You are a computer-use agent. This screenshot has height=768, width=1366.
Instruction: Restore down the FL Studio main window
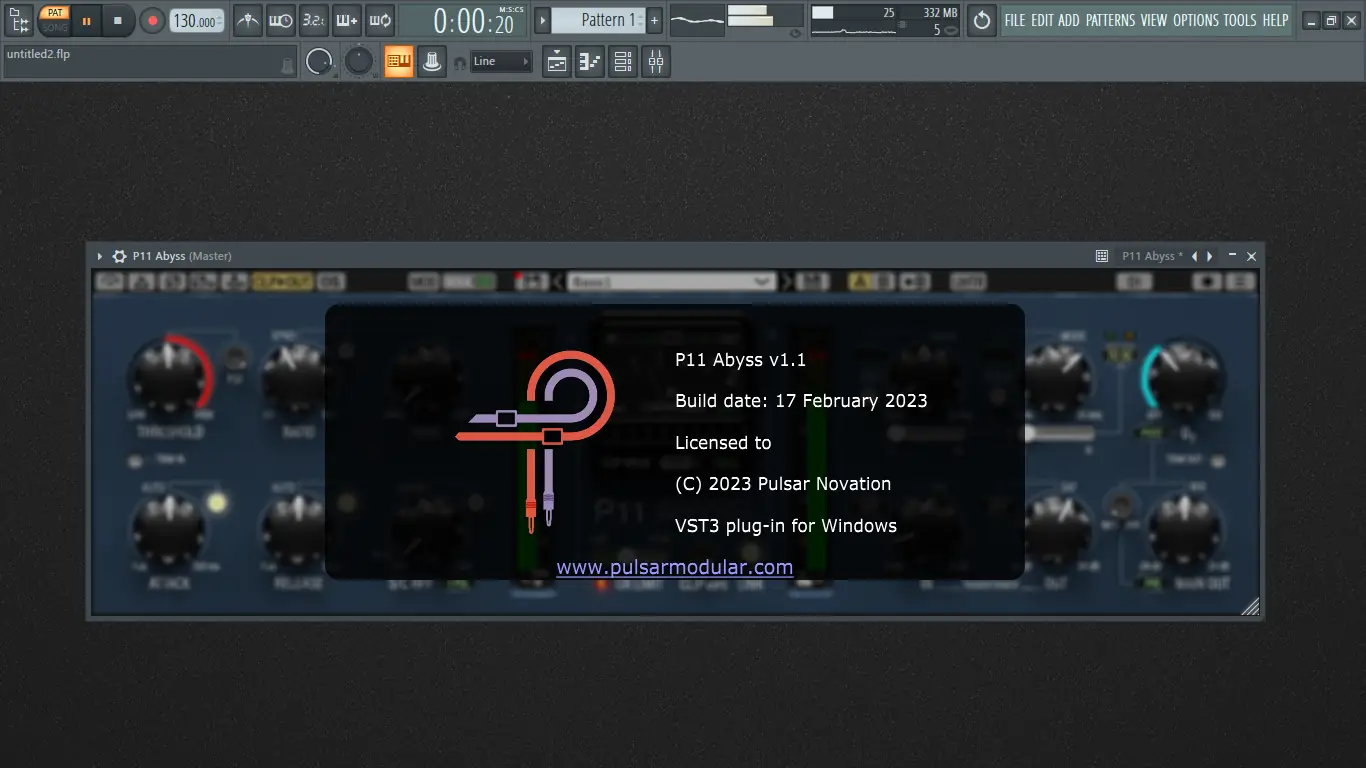(x=1331, y=20)
